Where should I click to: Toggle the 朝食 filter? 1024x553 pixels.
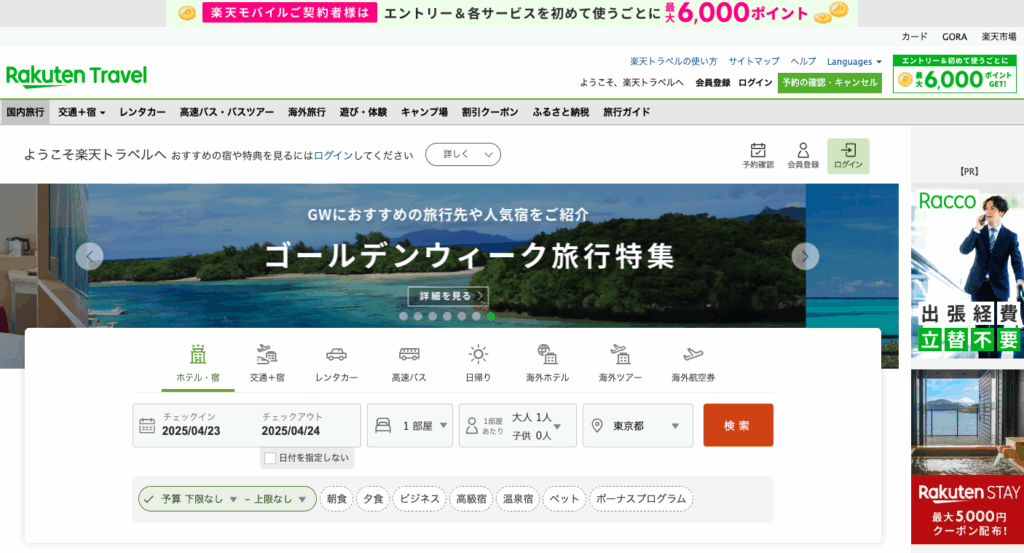[336, 499]
